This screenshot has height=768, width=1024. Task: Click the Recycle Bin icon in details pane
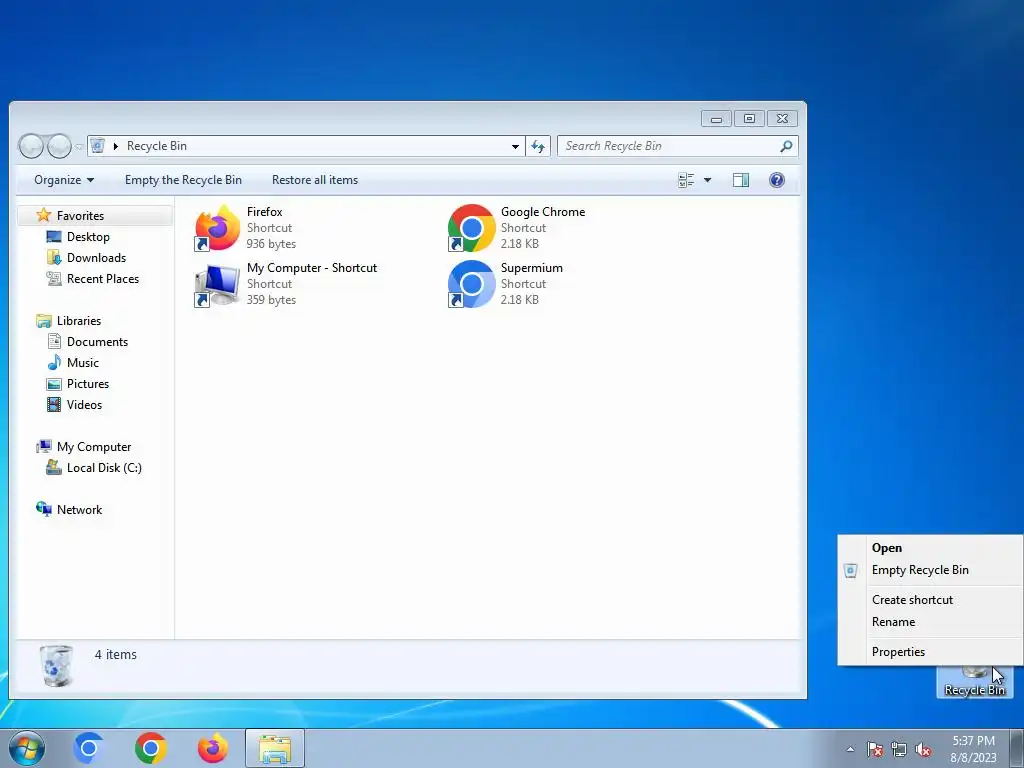coord(56,665)
